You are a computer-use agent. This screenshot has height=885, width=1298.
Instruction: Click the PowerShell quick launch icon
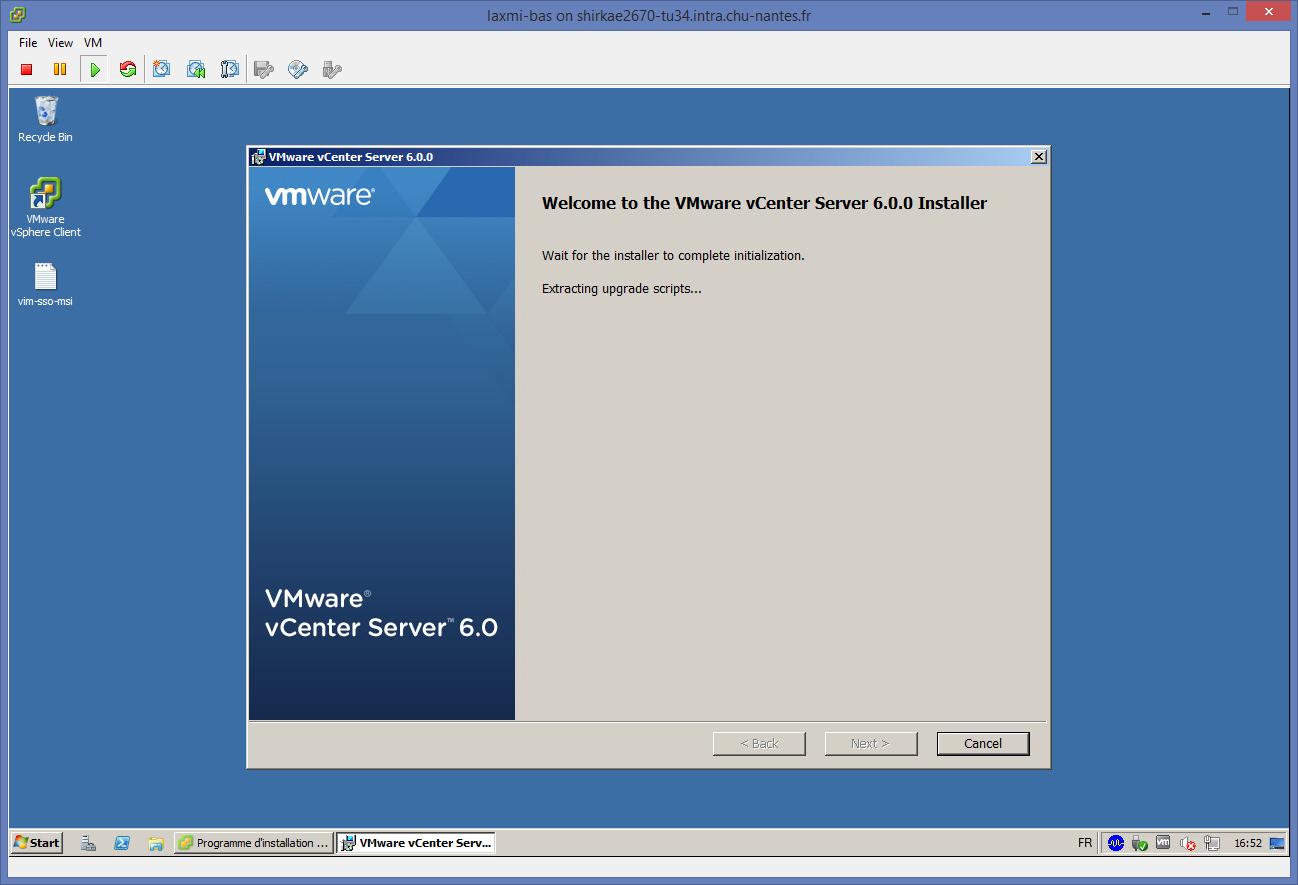(x=122, y=843)
